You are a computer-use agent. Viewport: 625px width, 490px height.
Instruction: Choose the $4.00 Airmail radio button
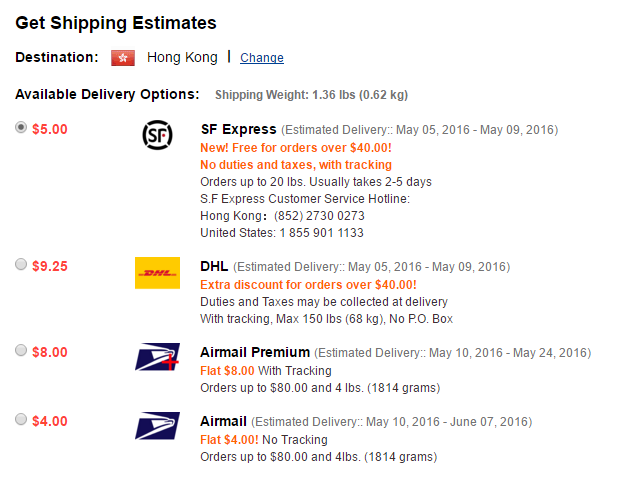22,419
